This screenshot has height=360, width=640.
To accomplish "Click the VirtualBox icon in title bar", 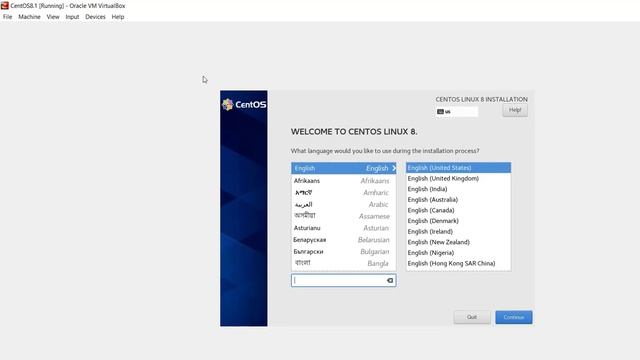I will 5,6.
